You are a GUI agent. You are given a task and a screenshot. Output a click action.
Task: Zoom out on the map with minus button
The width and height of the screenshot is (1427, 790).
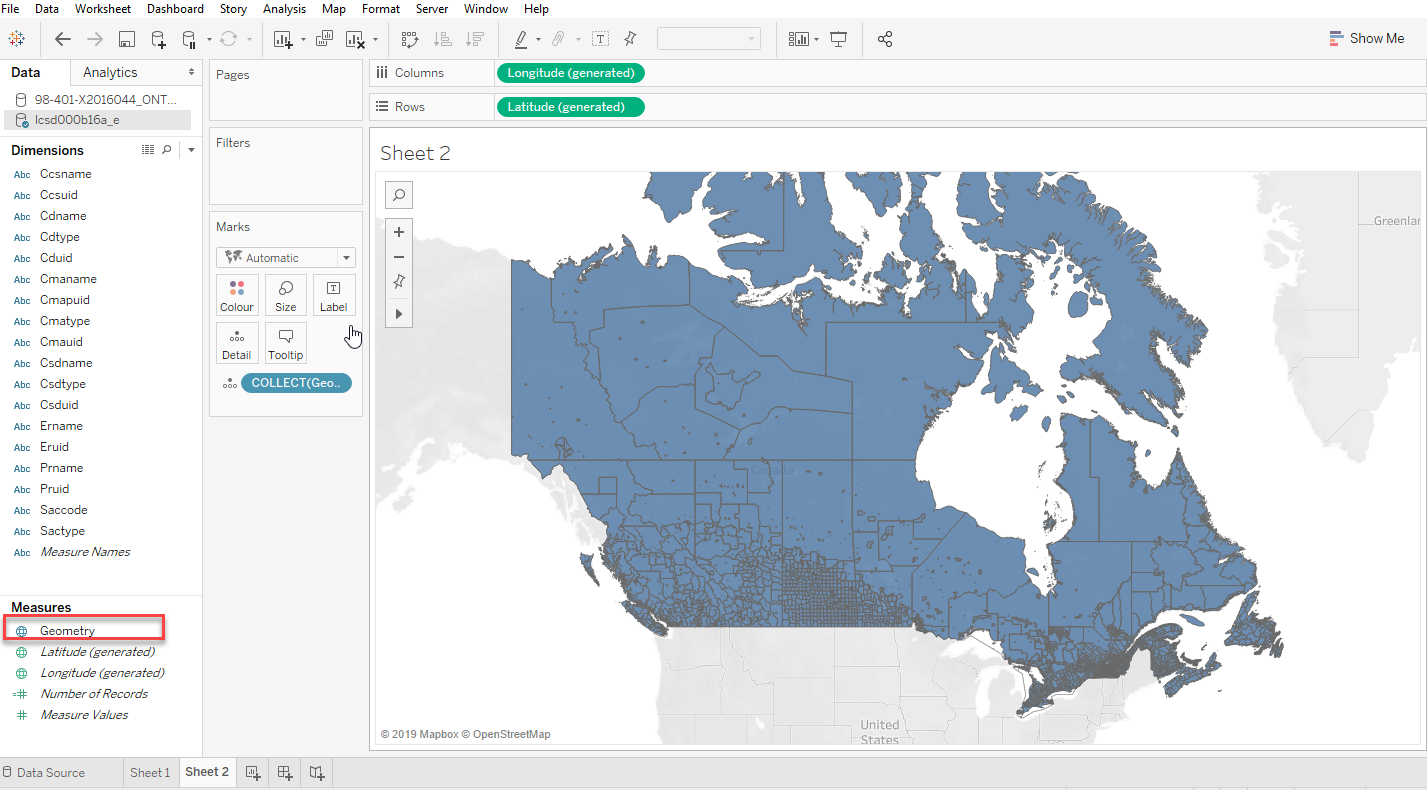coord(399,257)
